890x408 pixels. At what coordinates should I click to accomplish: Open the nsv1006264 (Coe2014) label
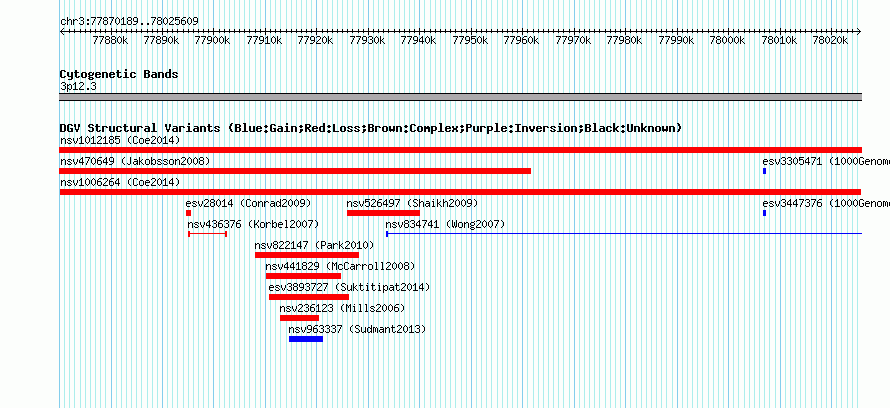pyautogui.click(x=120, y=182)
